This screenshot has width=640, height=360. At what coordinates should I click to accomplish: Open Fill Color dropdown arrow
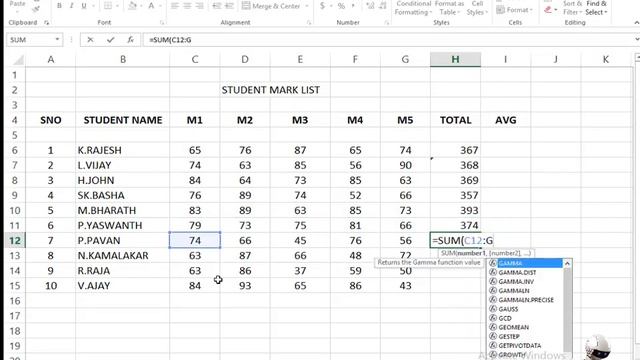click(x=141, y=6)
